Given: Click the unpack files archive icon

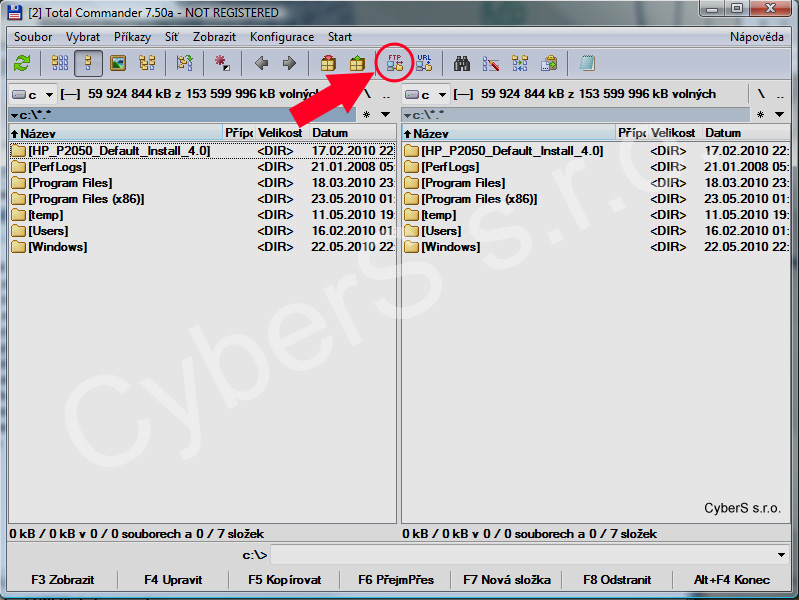Looking at the screenshot, I should 357,63.
